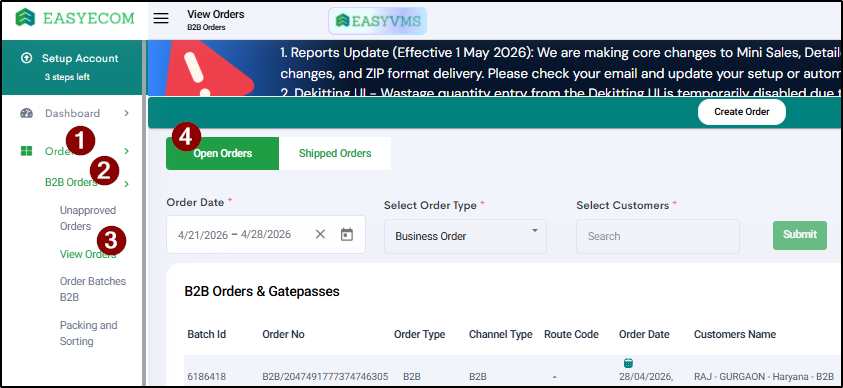Open Packing and Sorting in the sidebar
The height and width of the screenshot is (388, 843).
[88, 333]
